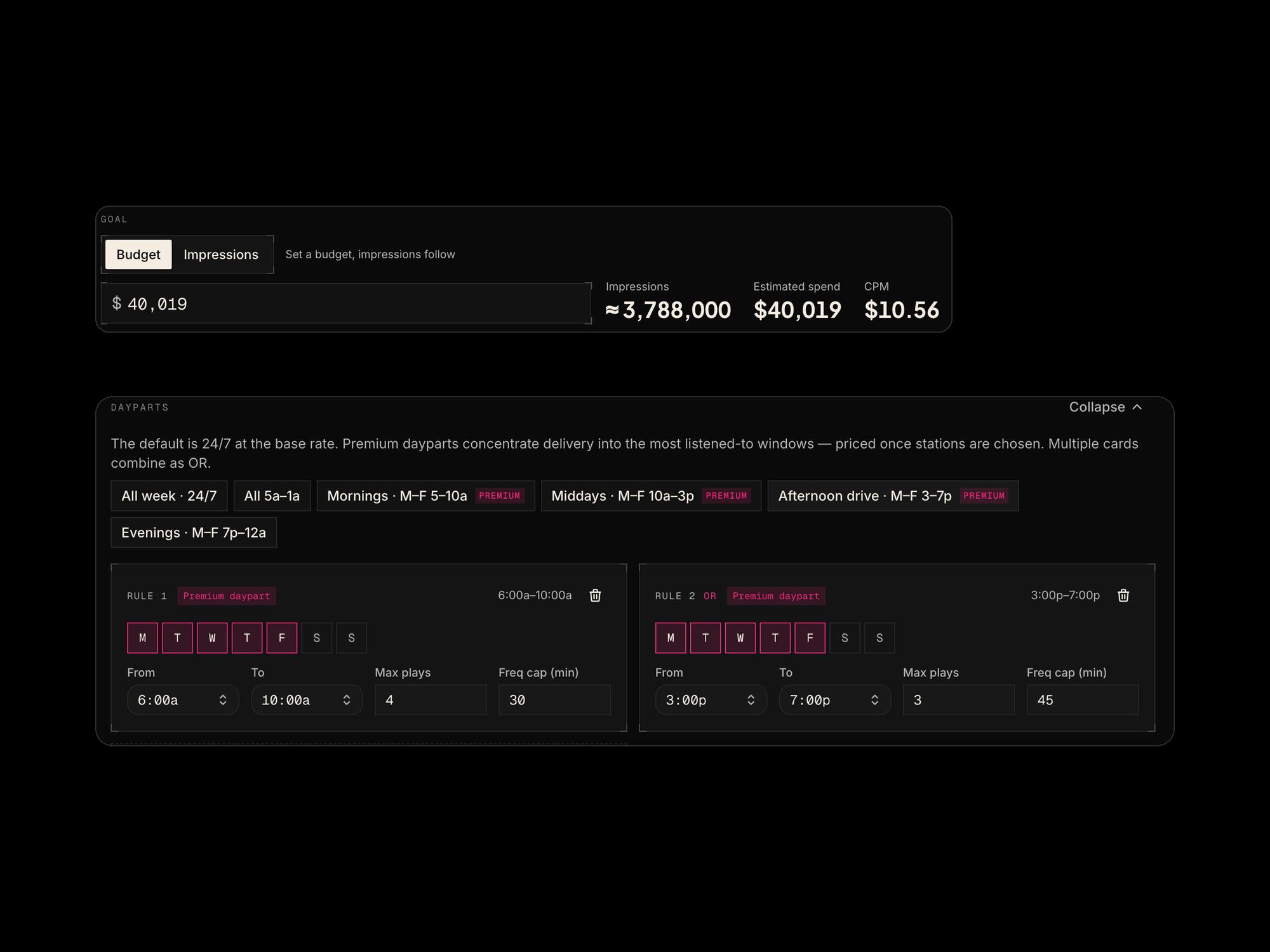Toggle Wednesday in Rule 1
This screenshot has width=1270, height=952.
coord(212,638)
